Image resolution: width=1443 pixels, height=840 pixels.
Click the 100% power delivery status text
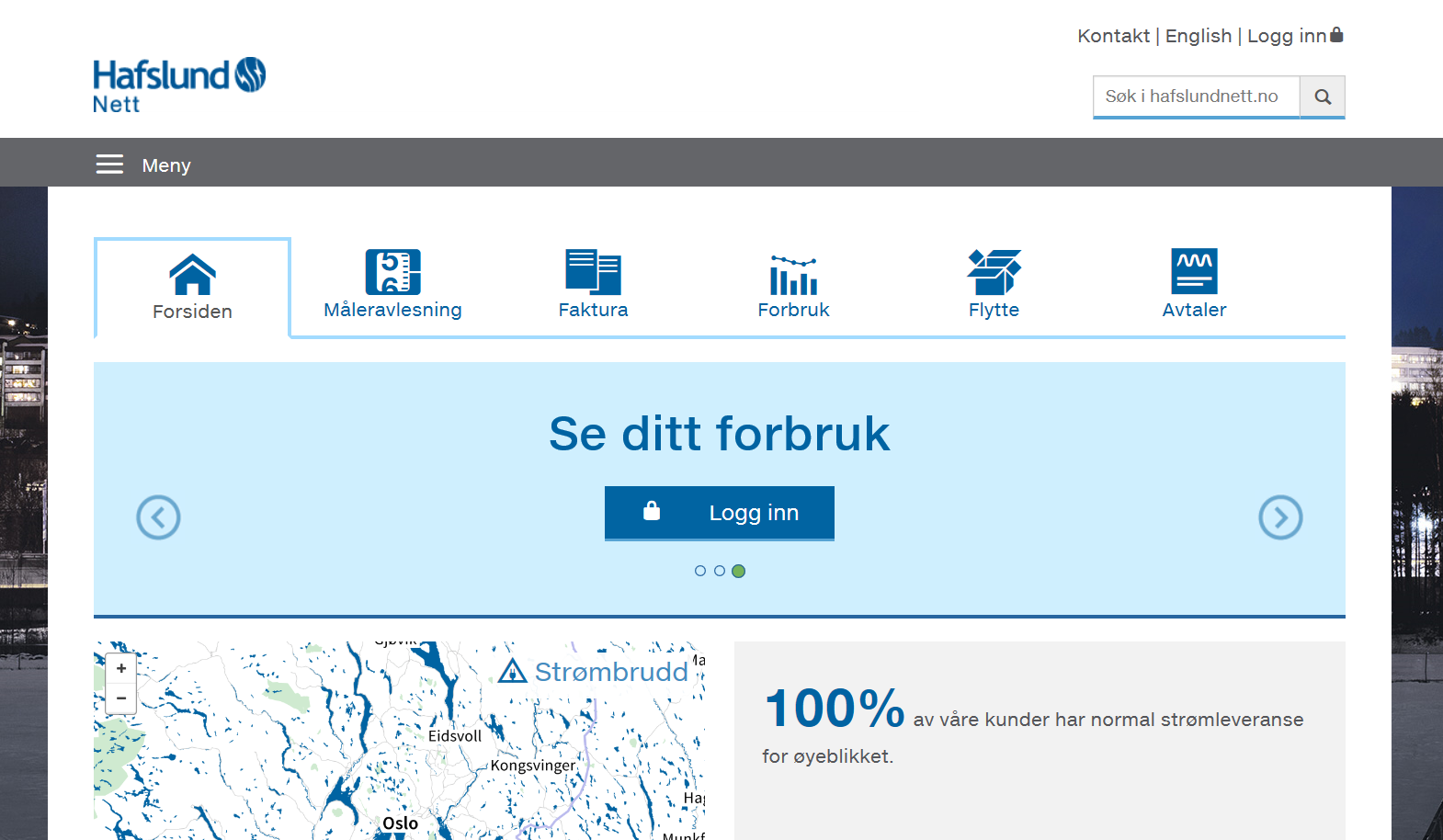tap(1033, 726)
